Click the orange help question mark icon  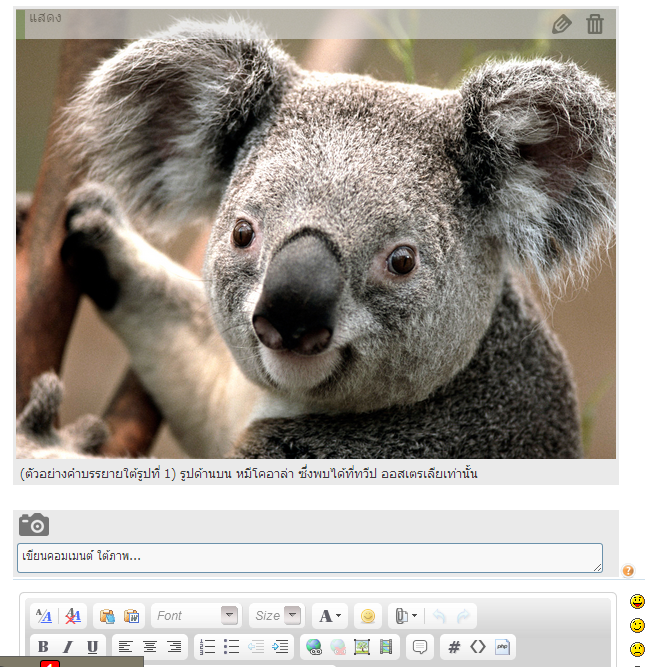(x=628, y=570)
